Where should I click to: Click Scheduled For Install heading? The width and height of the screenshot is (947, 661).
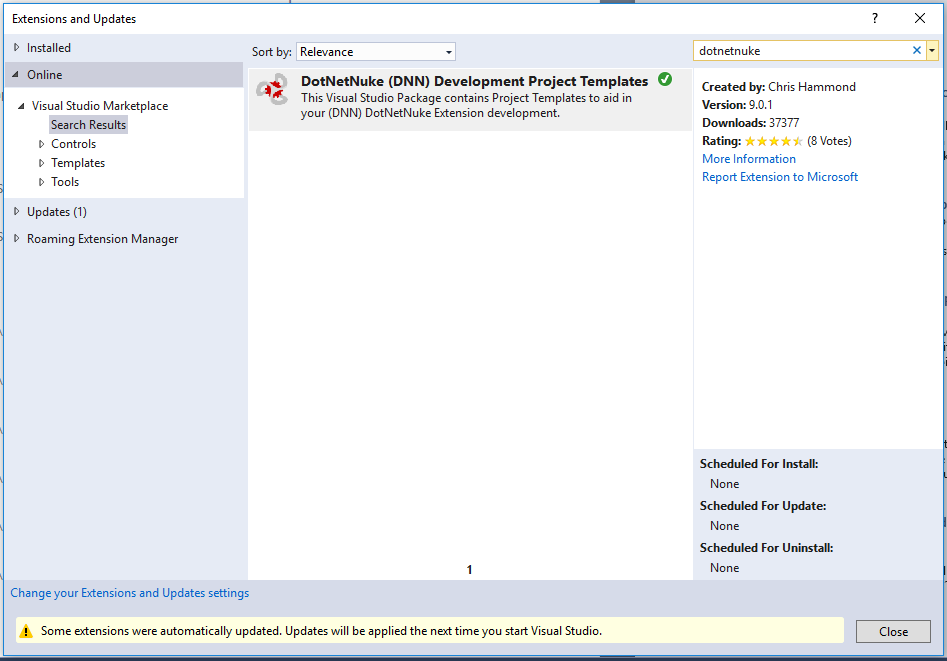[759, 464]
